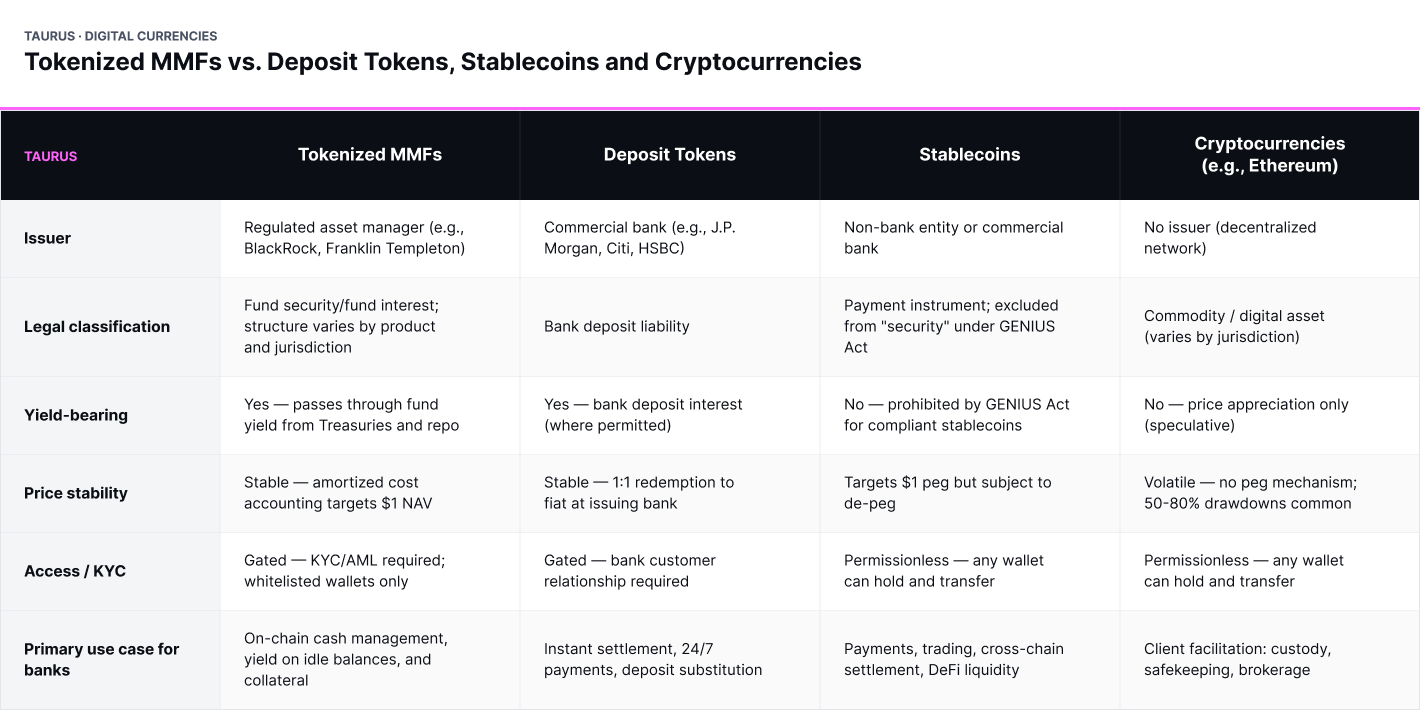
Task: Click the pink TAURUS logo in table header
Action: [x=50, y=156]
